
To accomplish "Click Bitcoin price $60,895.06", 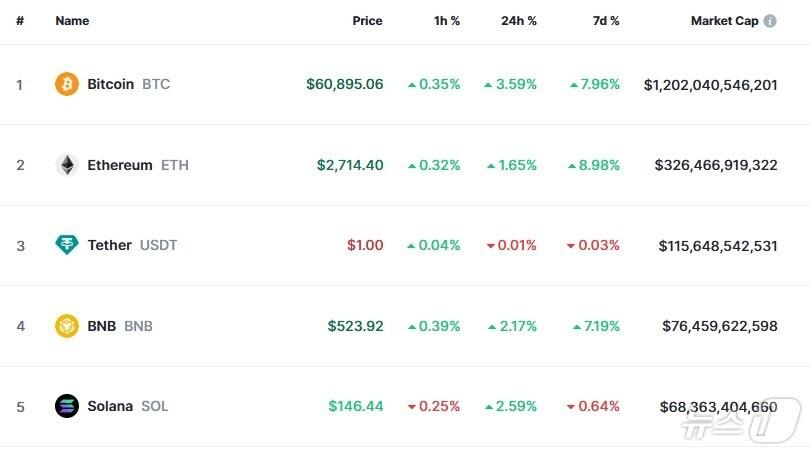I will pos(344,84).
